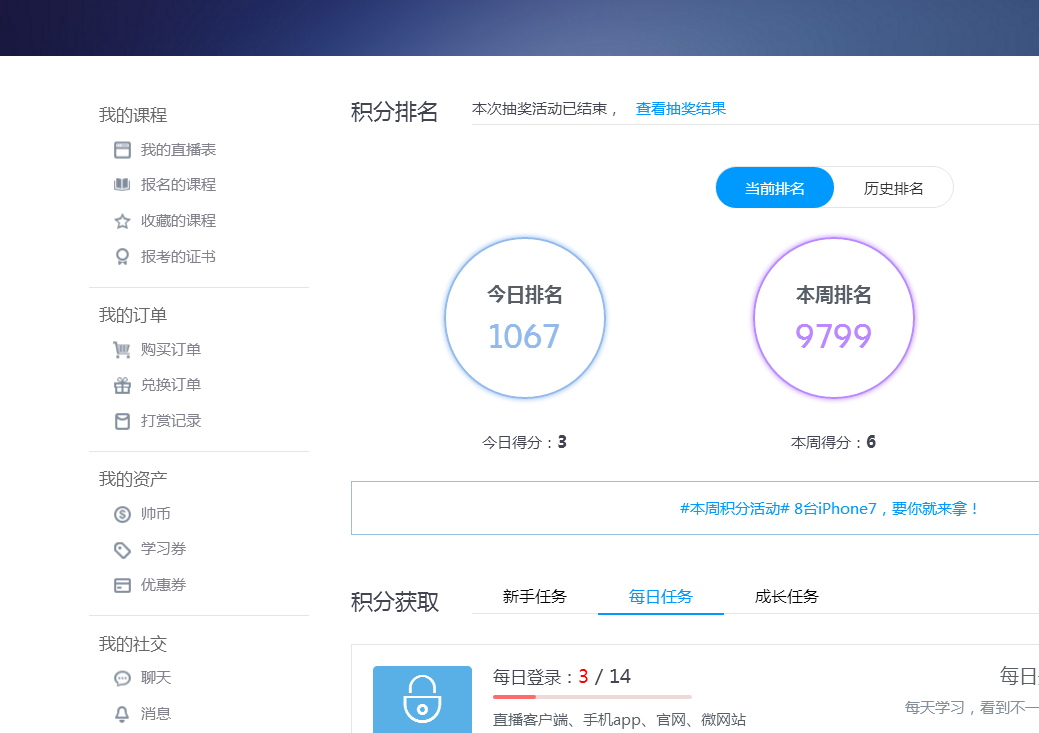Open the 新手任务 tab
The height and width of the screenshot is (733, 1039).
click(x=534, y=597)
